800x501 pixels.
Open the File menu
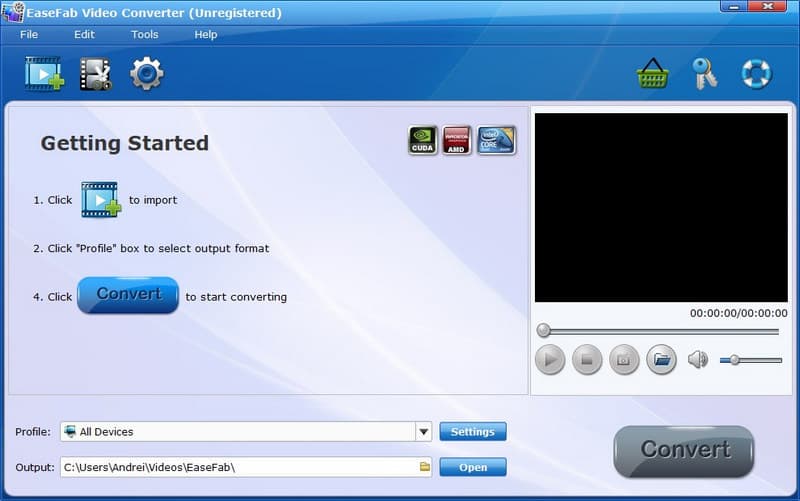click(x=29, y=35)
